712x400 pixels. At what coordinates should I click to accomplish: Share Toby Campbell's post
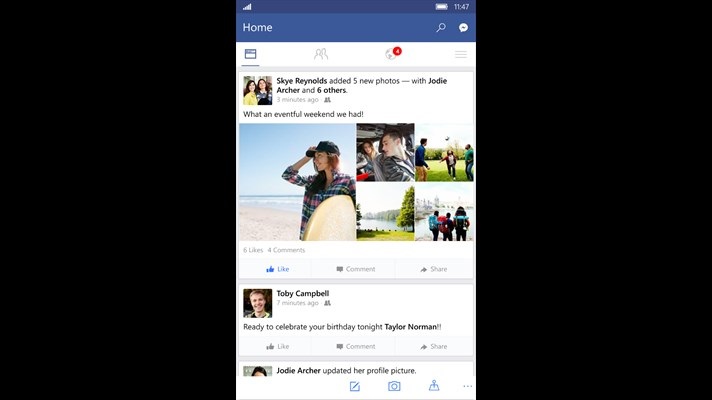point(434,346)
